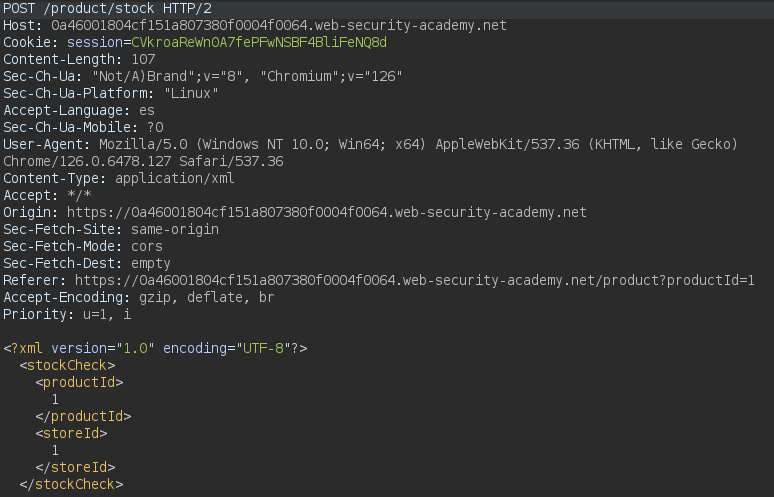Click the Sec-Ch-Ua header line
This screenshot has height=497, width=774.
203,76
